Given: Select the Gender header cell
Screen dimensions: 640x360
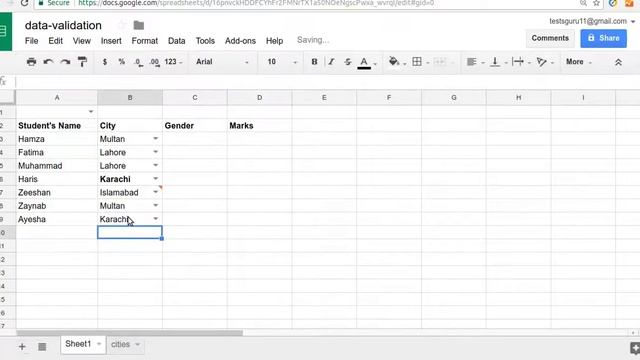Looking at the screenshot, I should point(195,125).
